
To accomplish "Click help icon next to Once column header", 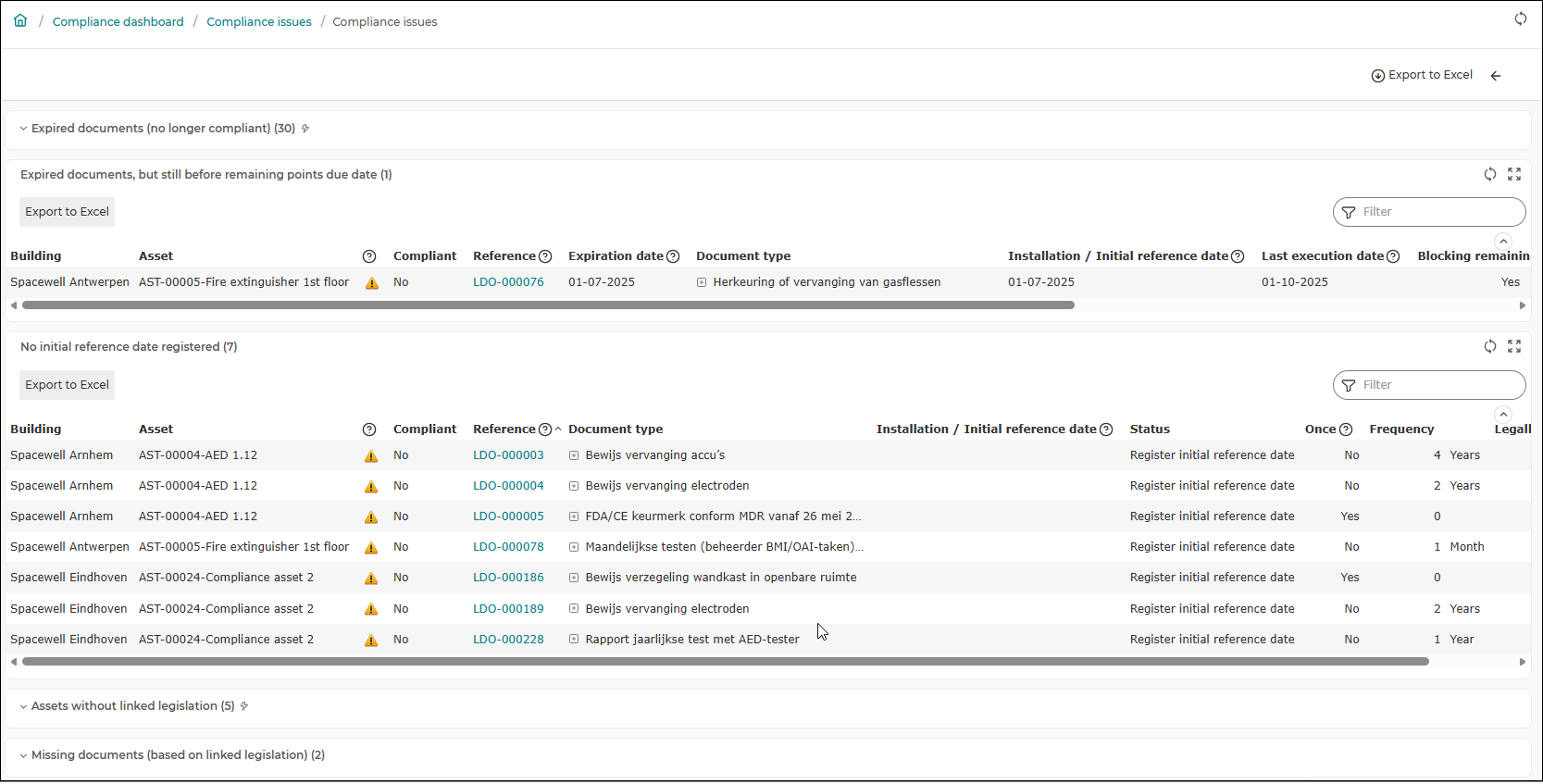I will tap(1346, 429).
